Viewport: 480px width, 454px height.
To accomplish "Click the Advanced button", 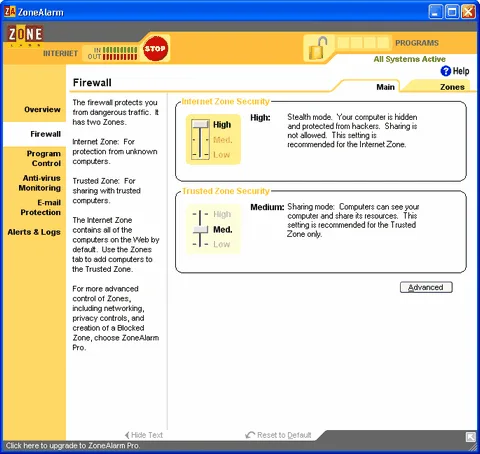I will coord(426,287).
